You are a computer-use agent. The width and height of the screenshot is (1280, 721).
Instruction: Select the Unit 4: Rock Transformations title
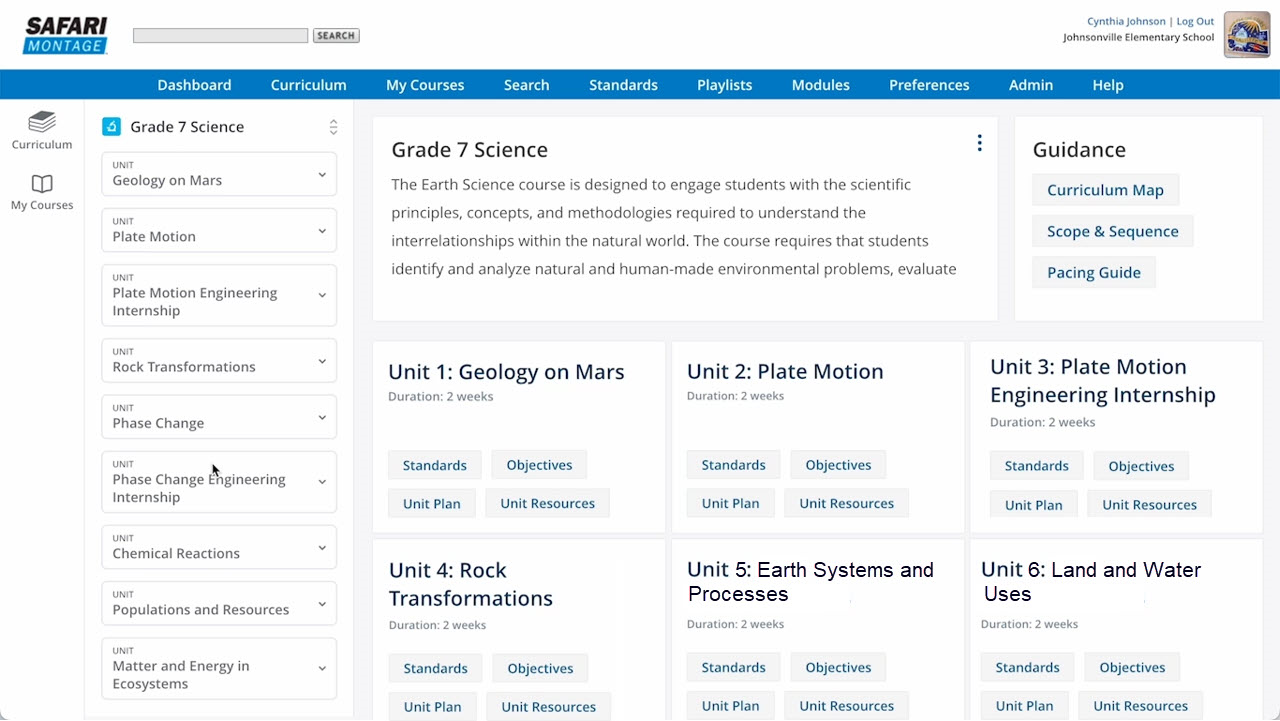(x=470, y=584)
